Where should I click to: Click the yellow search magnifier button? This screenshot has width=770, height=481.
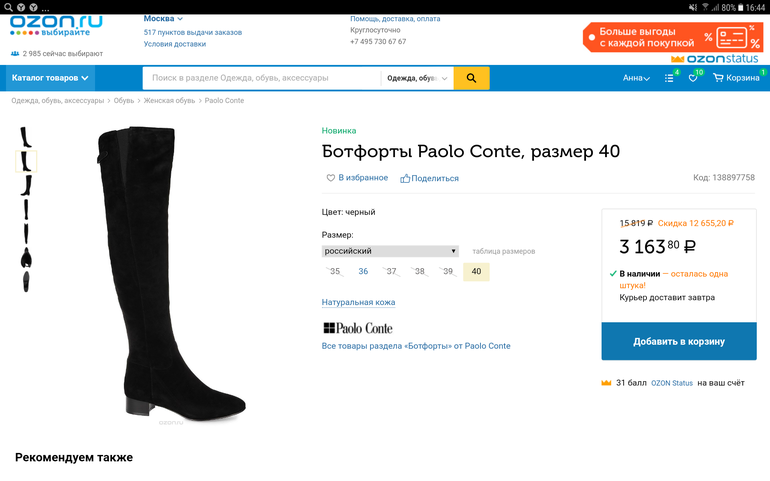(x=471, y=78)
